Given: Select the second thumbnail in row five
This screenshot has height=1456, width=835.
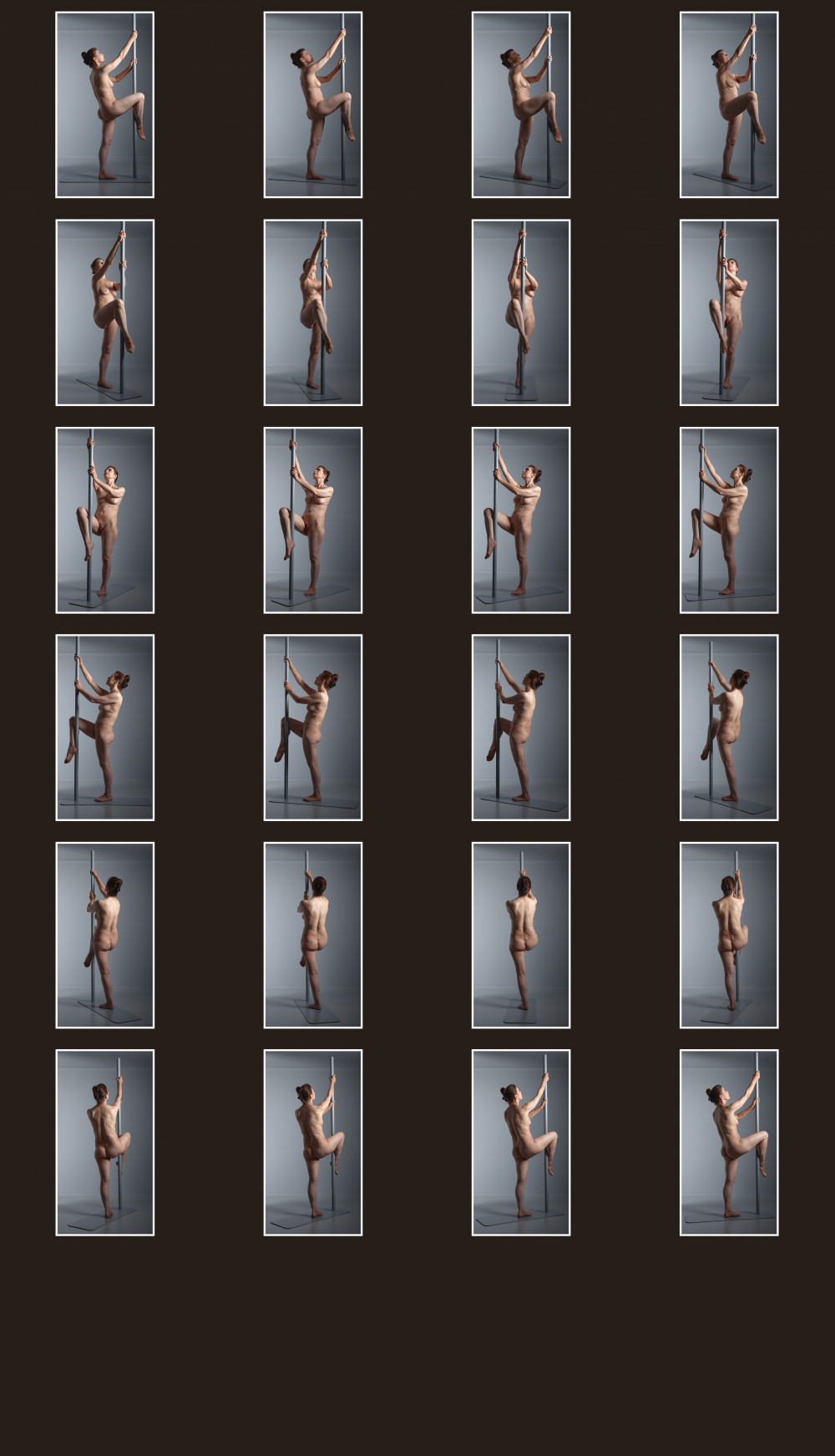Looking at the screenshot, I should click(x=313, y=936).
